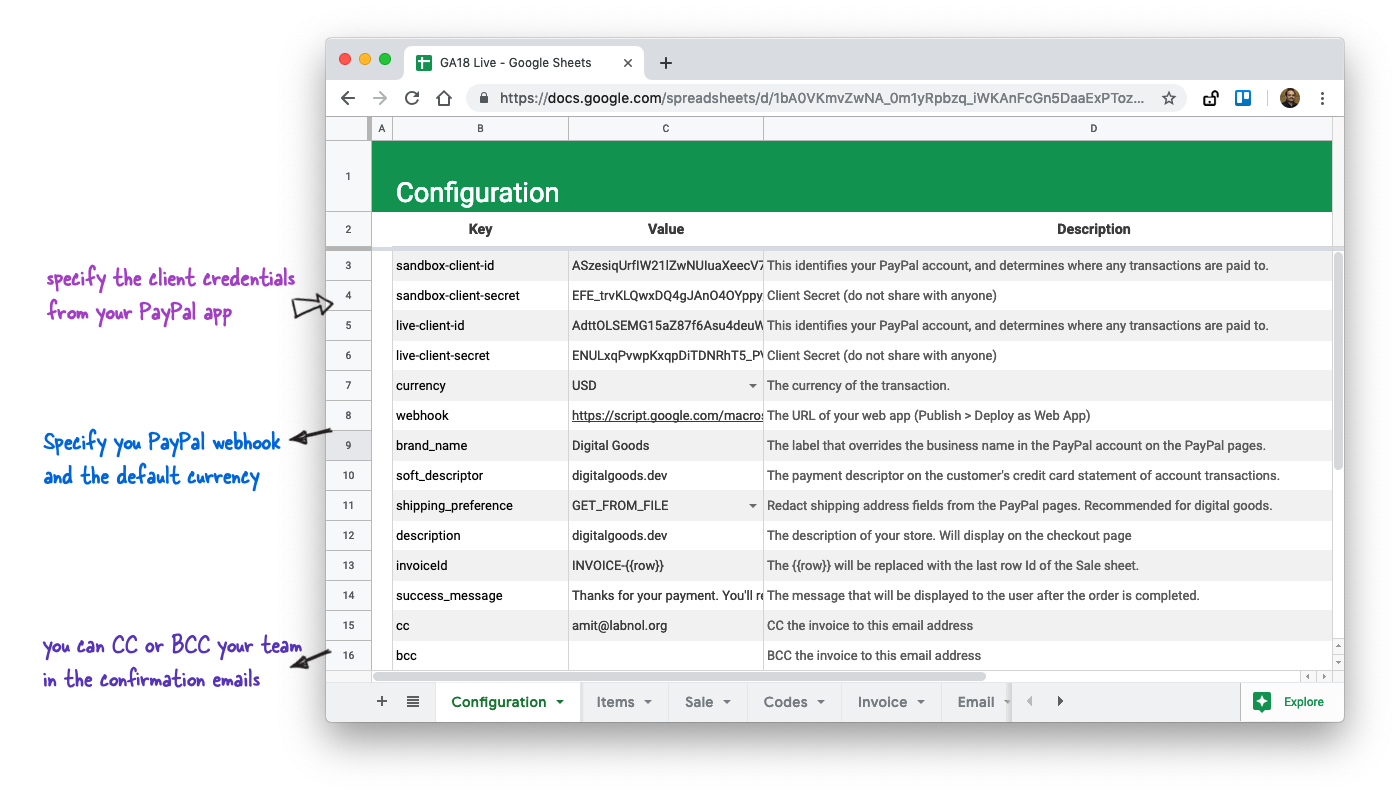
Task: Open Sale sheet tab menu arrow
Action: tap(727, 703)
